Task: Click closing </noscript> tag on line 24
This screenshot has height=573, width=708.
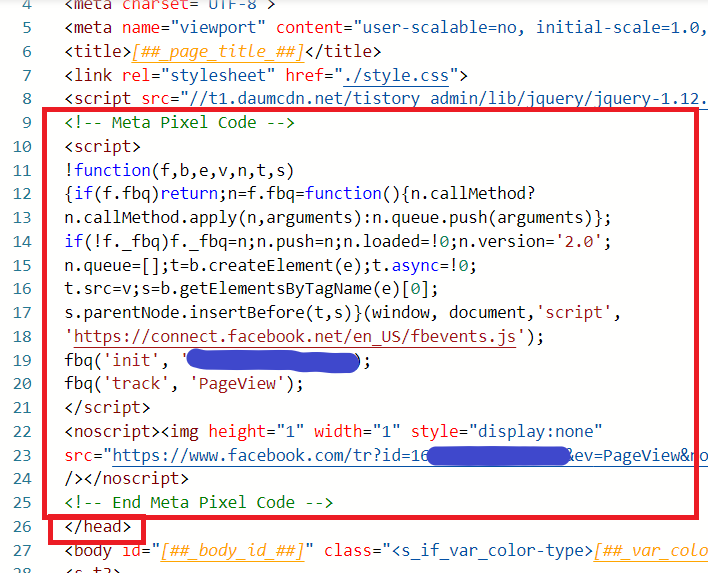Action: pos(136,478)
